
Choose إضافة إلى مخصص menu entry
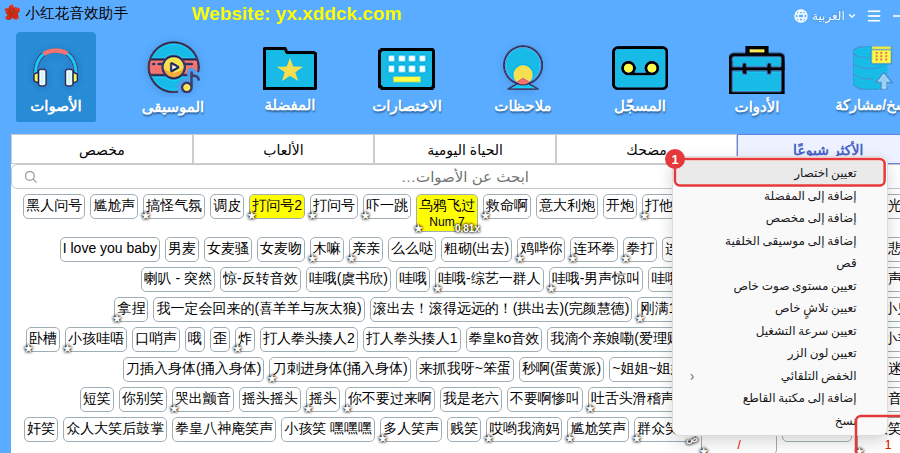pyautogui.click(x=779, y=219)
